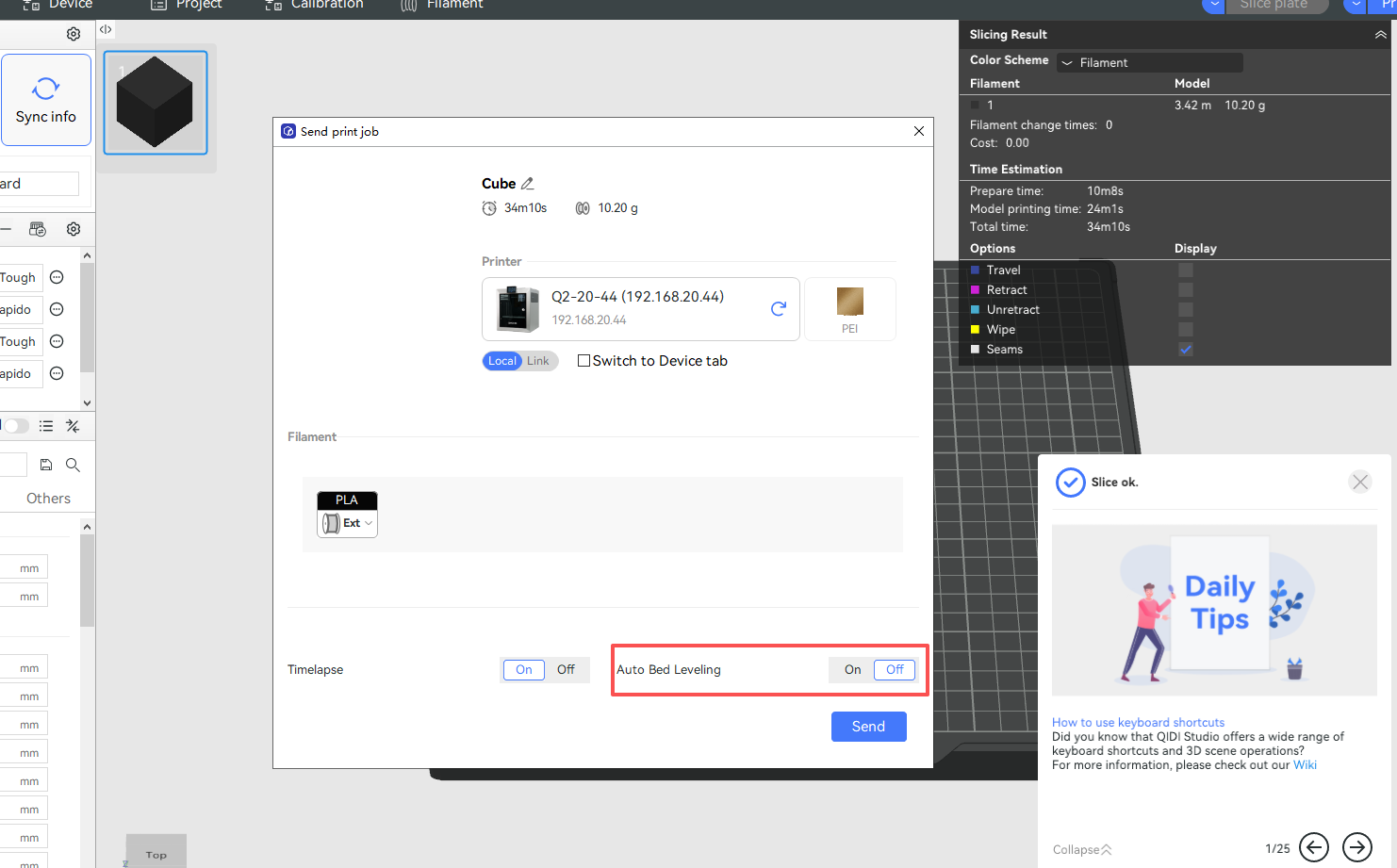Enable the Switch to Device tab checkbox
1397x868 pixels.
click(x=584, y=361)
